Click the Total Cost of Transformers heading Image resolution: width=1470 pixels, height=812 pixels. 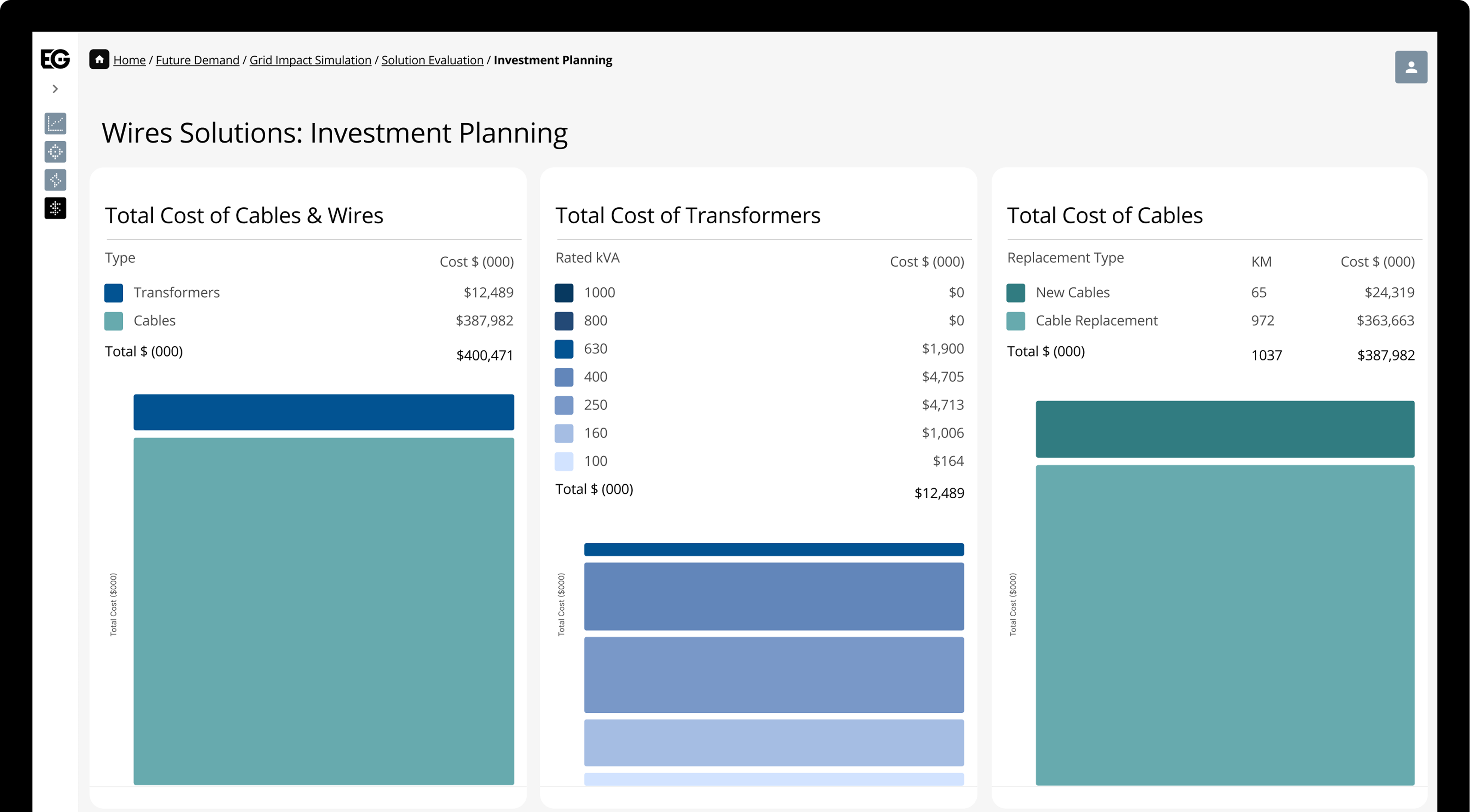tap(688, 216)
